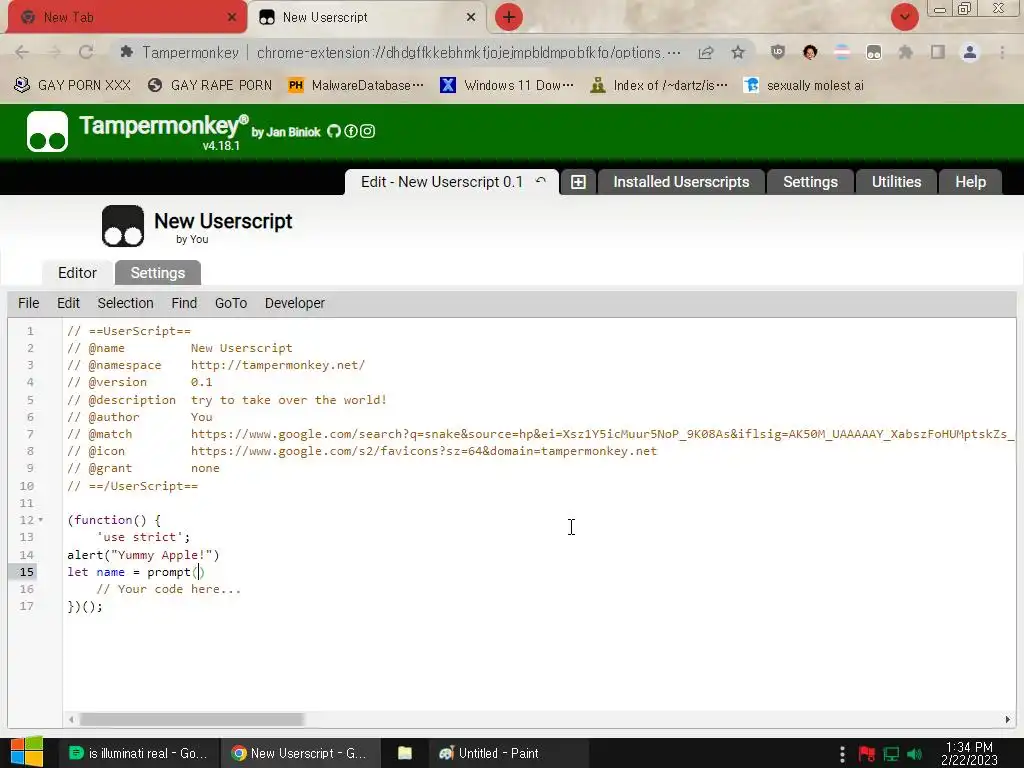Toggle the browser side panel icon

(938, 52)
